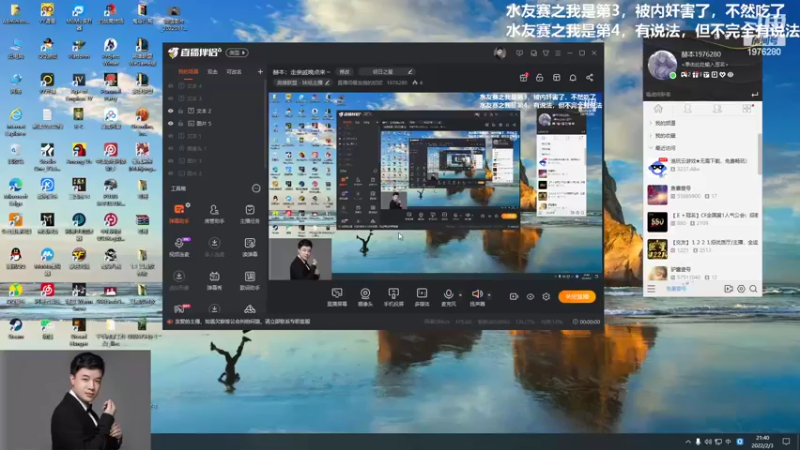Click the share icon above preview

(590, 78)
